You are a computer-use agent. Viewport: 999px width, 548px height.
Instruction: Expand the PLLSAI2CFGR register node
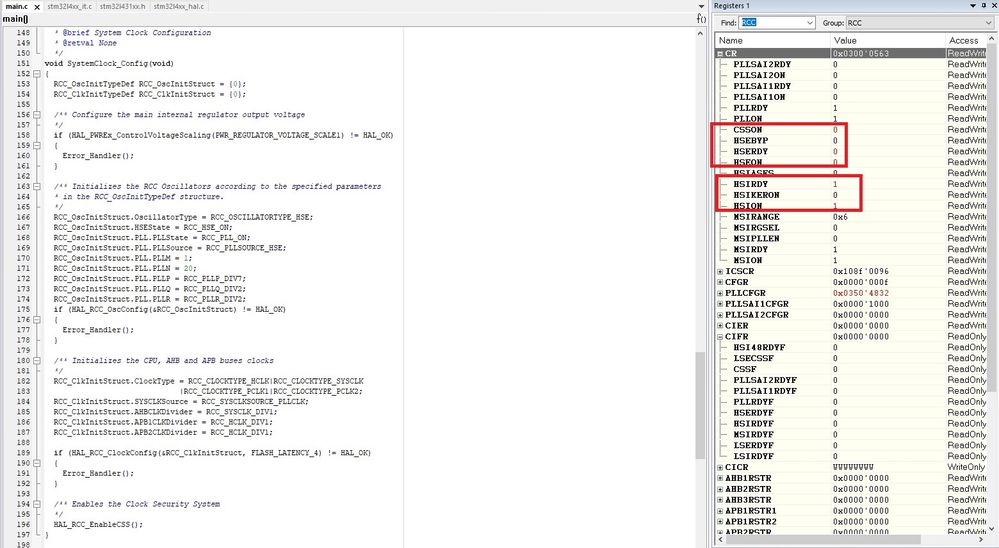tap(720, 315)
